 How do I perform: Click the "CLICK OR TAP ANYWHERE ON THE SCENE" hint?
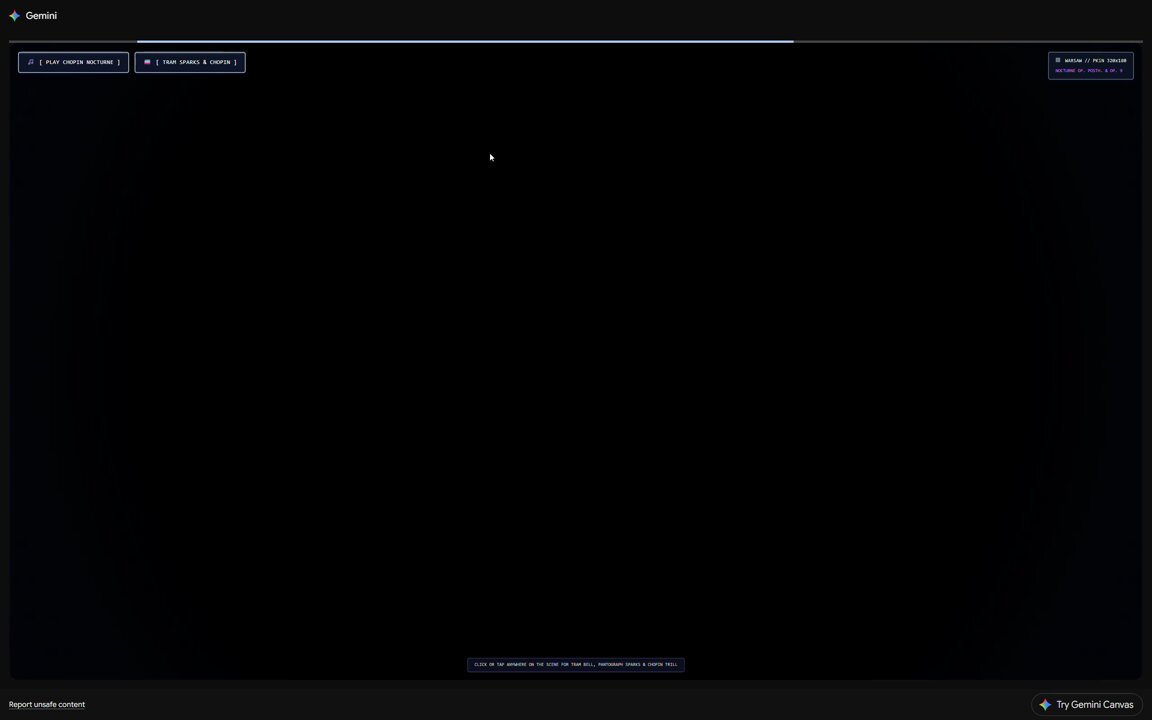click(x=576, y=665)
